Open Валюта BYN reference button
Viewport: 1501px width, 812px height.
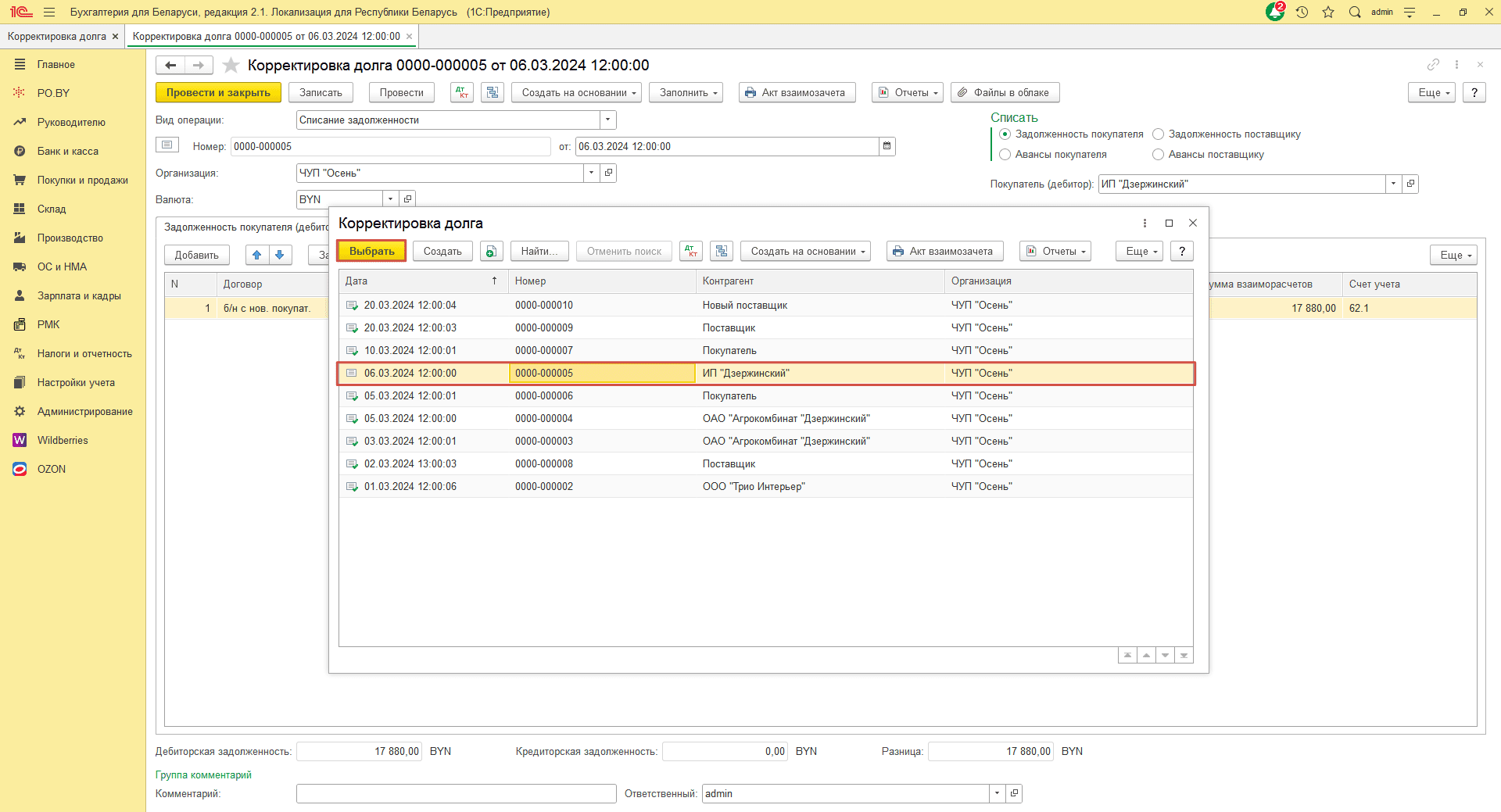pos(407,199)
